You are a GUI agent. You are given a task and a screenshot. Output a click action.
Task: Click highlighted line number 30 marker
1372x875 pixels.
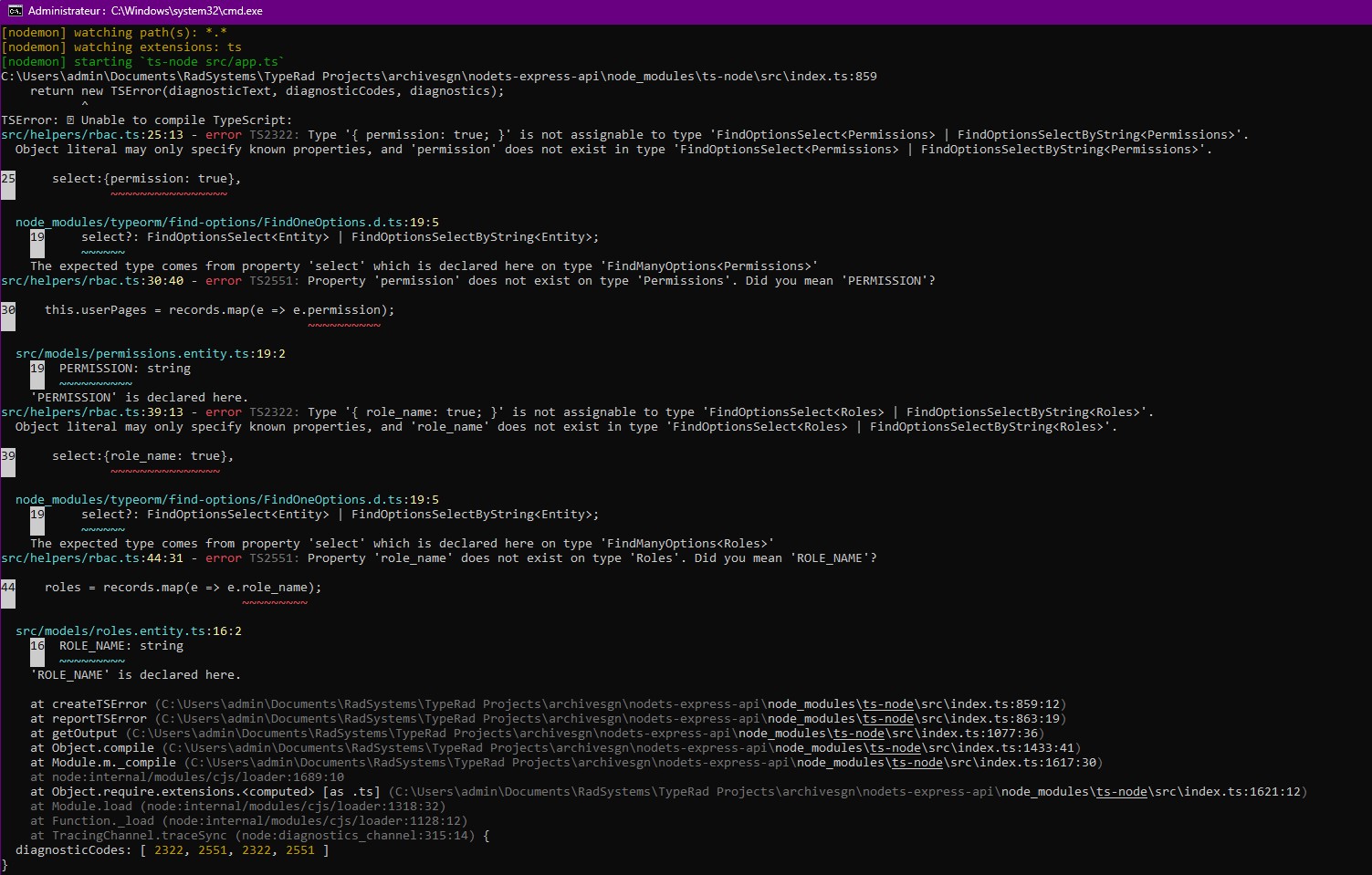pos(8,310)
